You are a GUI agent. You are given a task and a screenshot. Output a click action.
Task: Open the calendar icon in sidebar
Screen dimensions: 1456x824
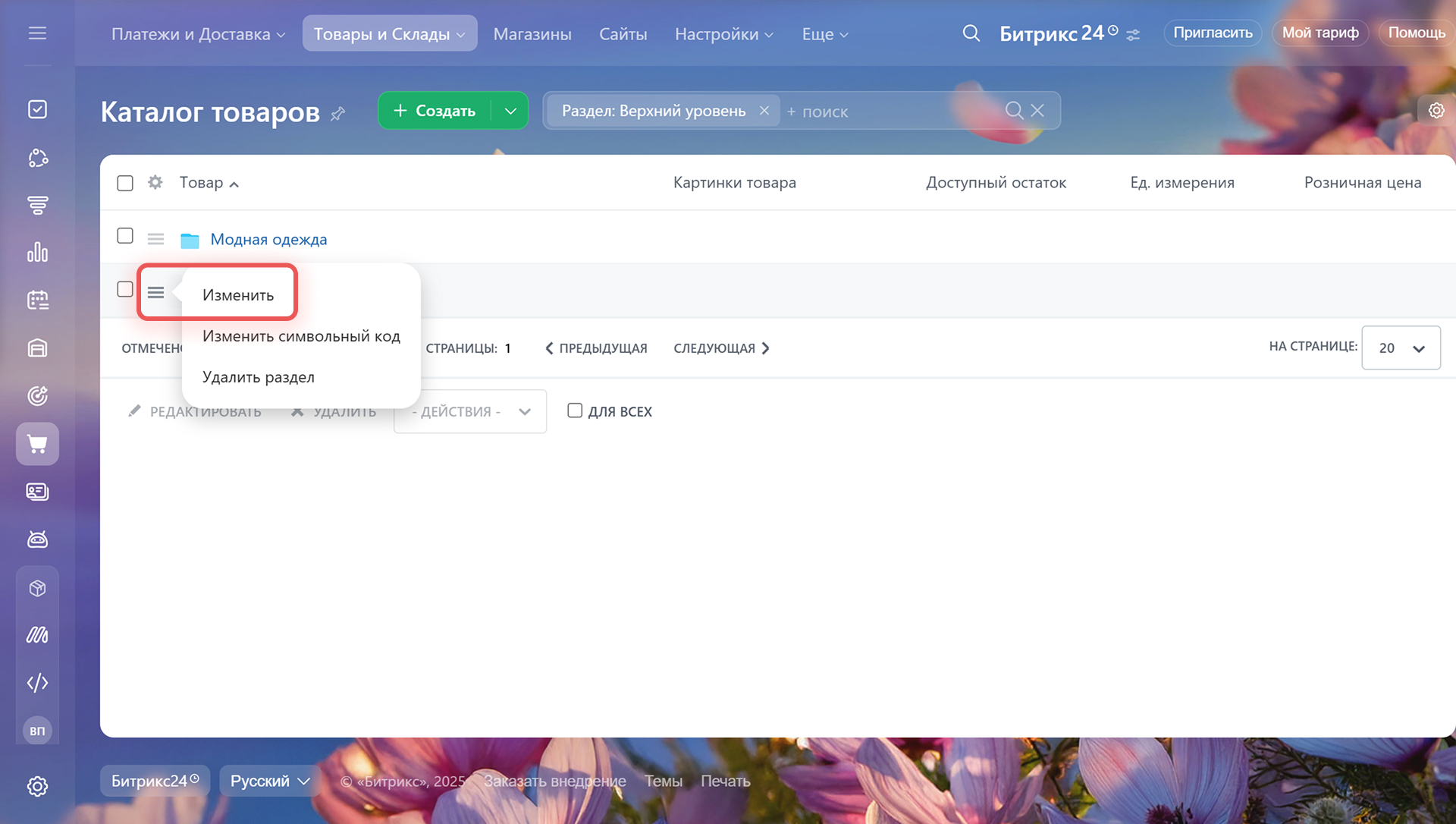pos(37,300)
